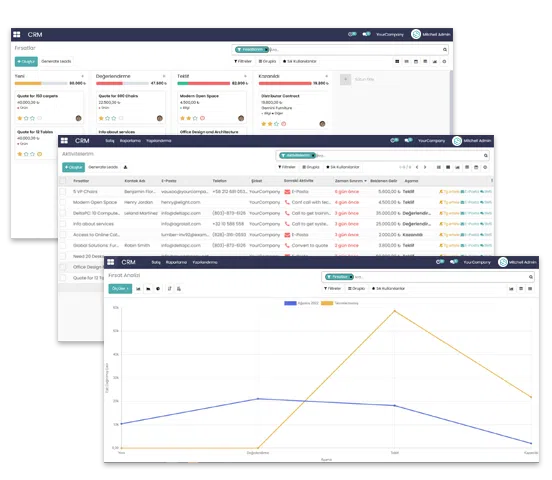552x480 pixels.
Task: Open the apps grid in the Aktivitelerim window
Action: tap(64, 141)
